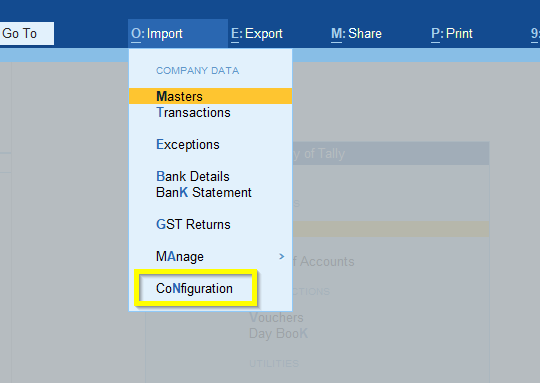This screenshot has width=540, height=383.
Task: Open the E: Export menu
Action: tap(257, 33)
